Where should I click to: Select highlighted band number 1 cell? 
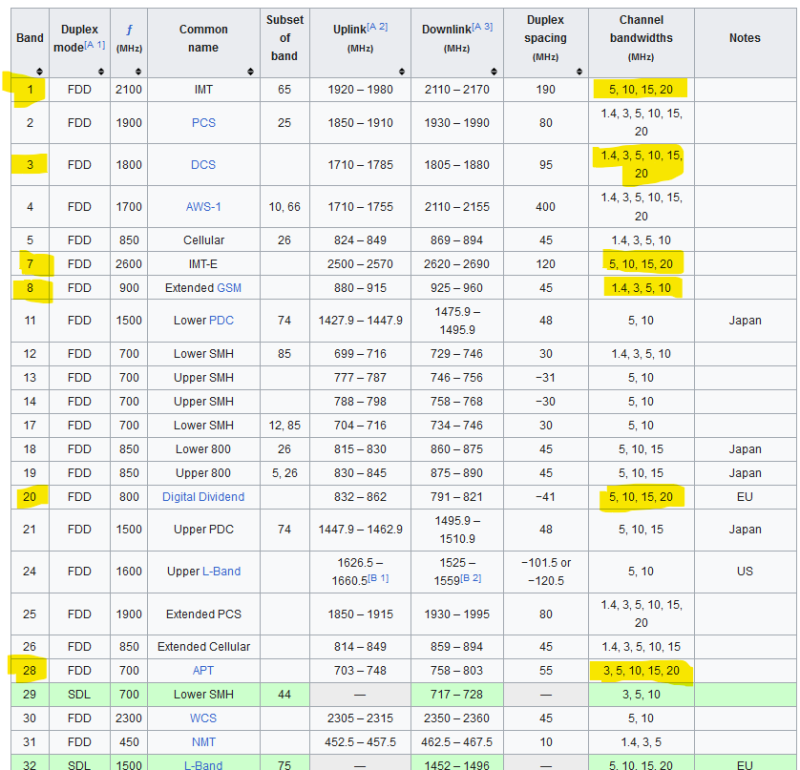coord(30,90)
